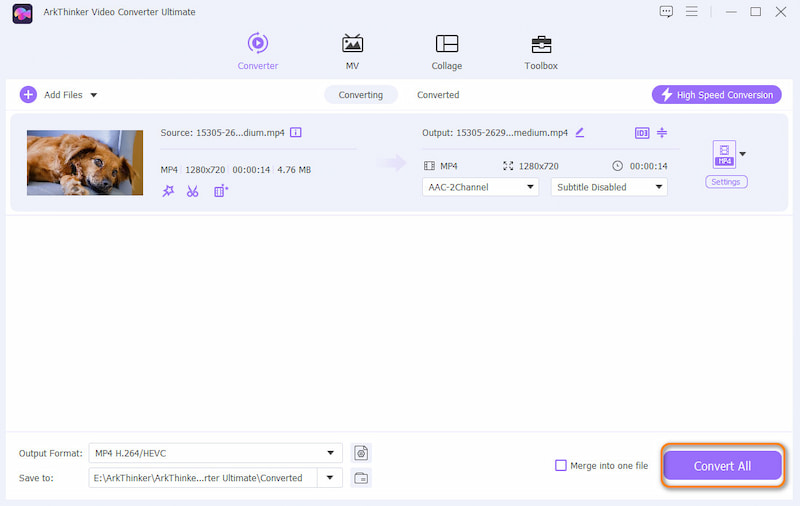
Task: Click the ArkThinker app logo
Action: [x=22, y=13]
